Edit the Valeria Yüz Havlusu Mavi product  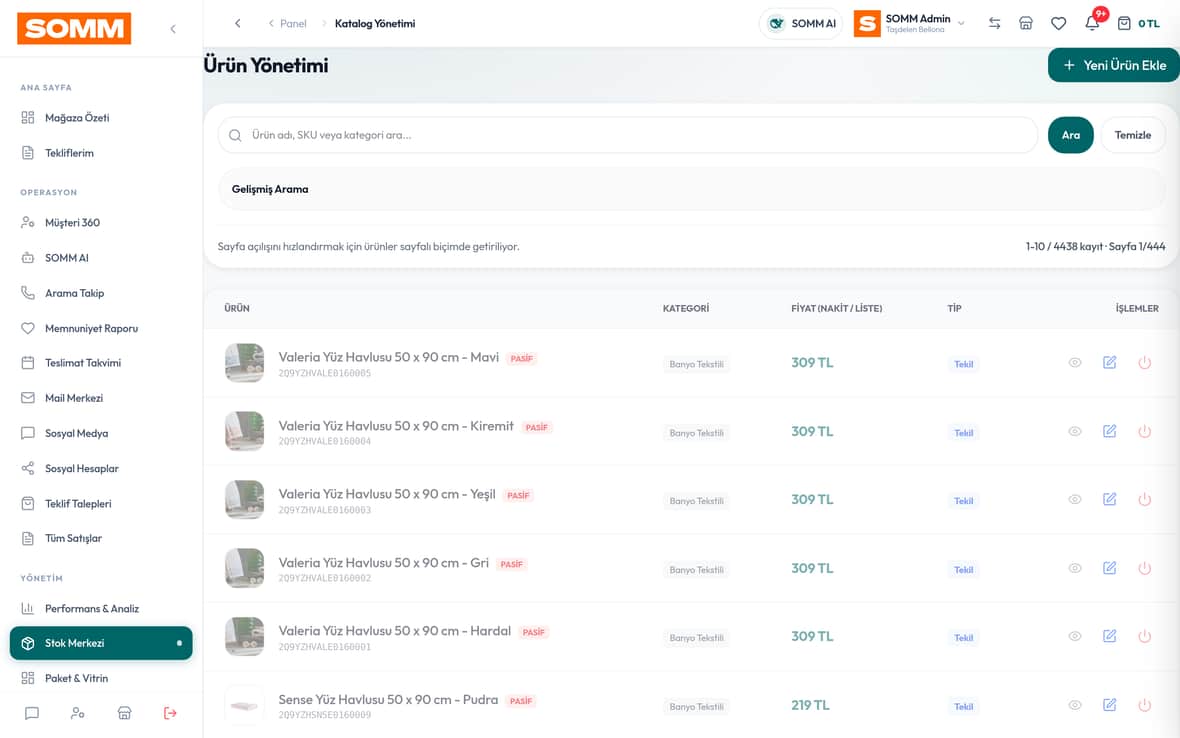tap(1109, 363)
